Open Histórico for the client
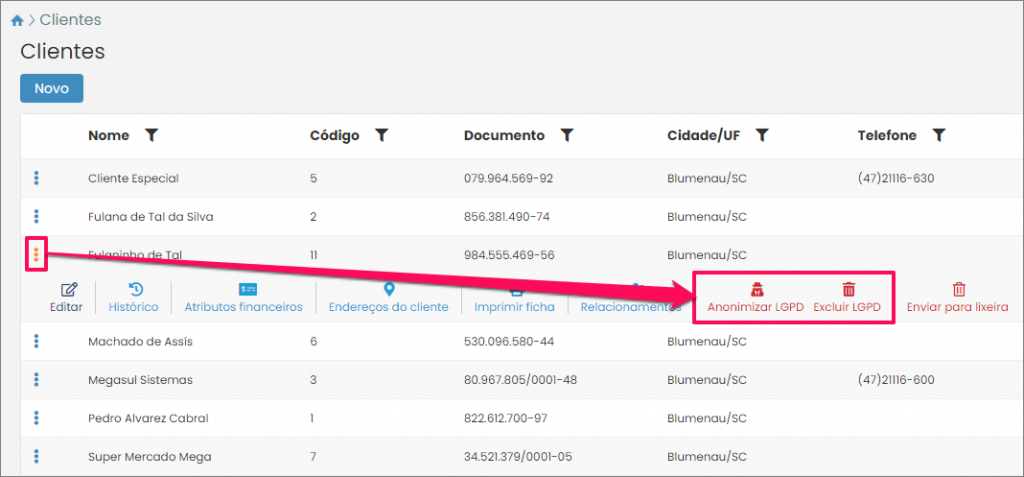Viewport: 1024px width, 477px height. click(133, 298)
